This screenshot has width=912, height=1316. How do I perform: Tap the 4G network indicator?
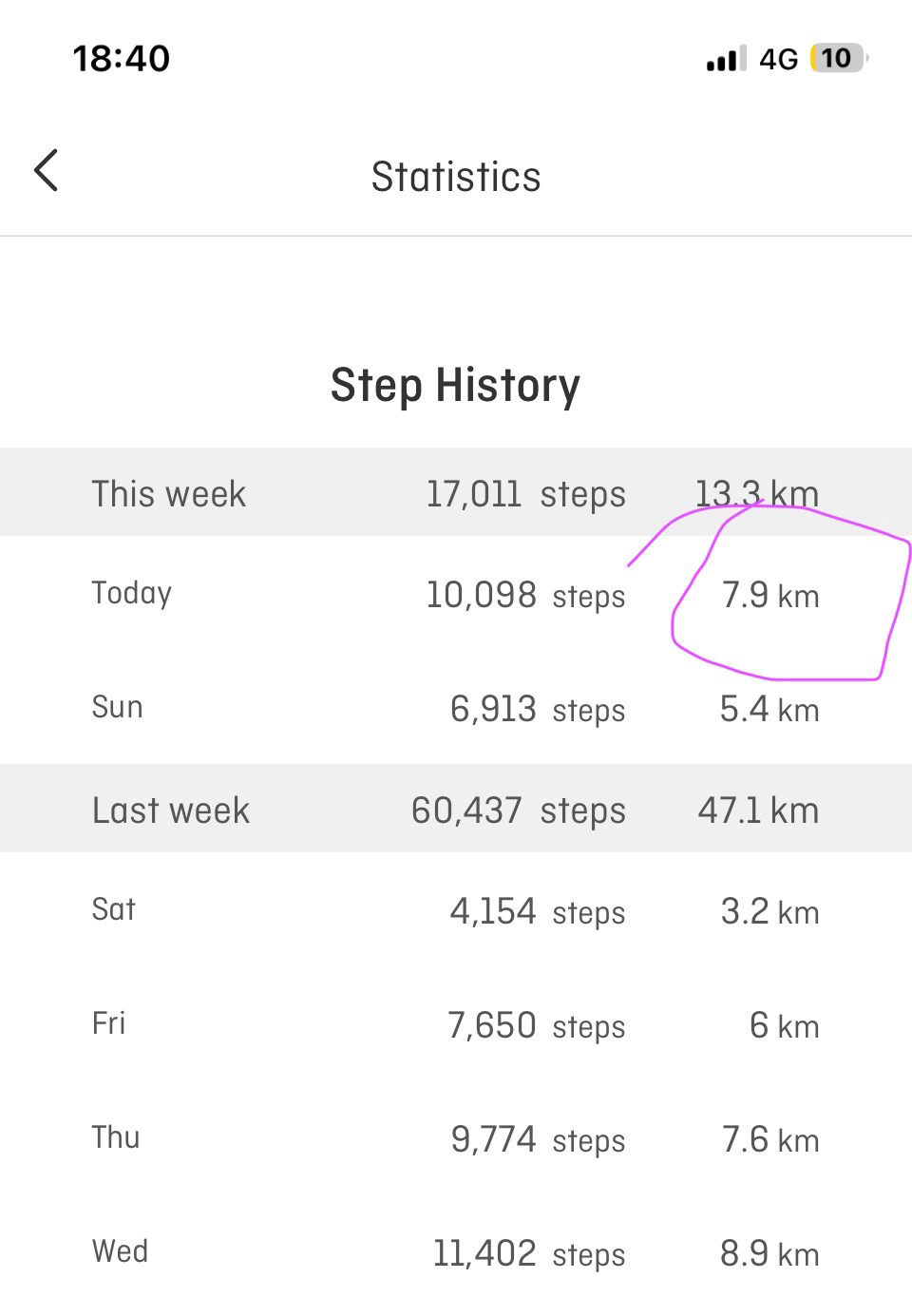pyautogui.click(x=778, y=59)
